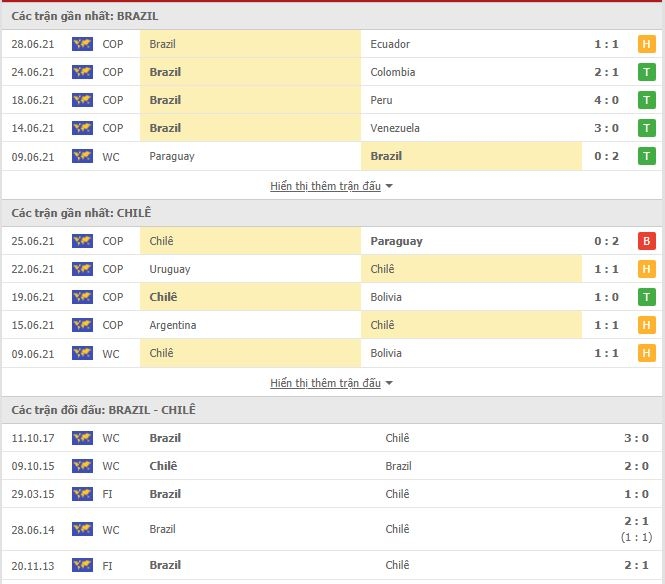Click the H badge in Argentina vs Chilê row
The height and width of the screenshot is (584, 665).
point(646,325)
